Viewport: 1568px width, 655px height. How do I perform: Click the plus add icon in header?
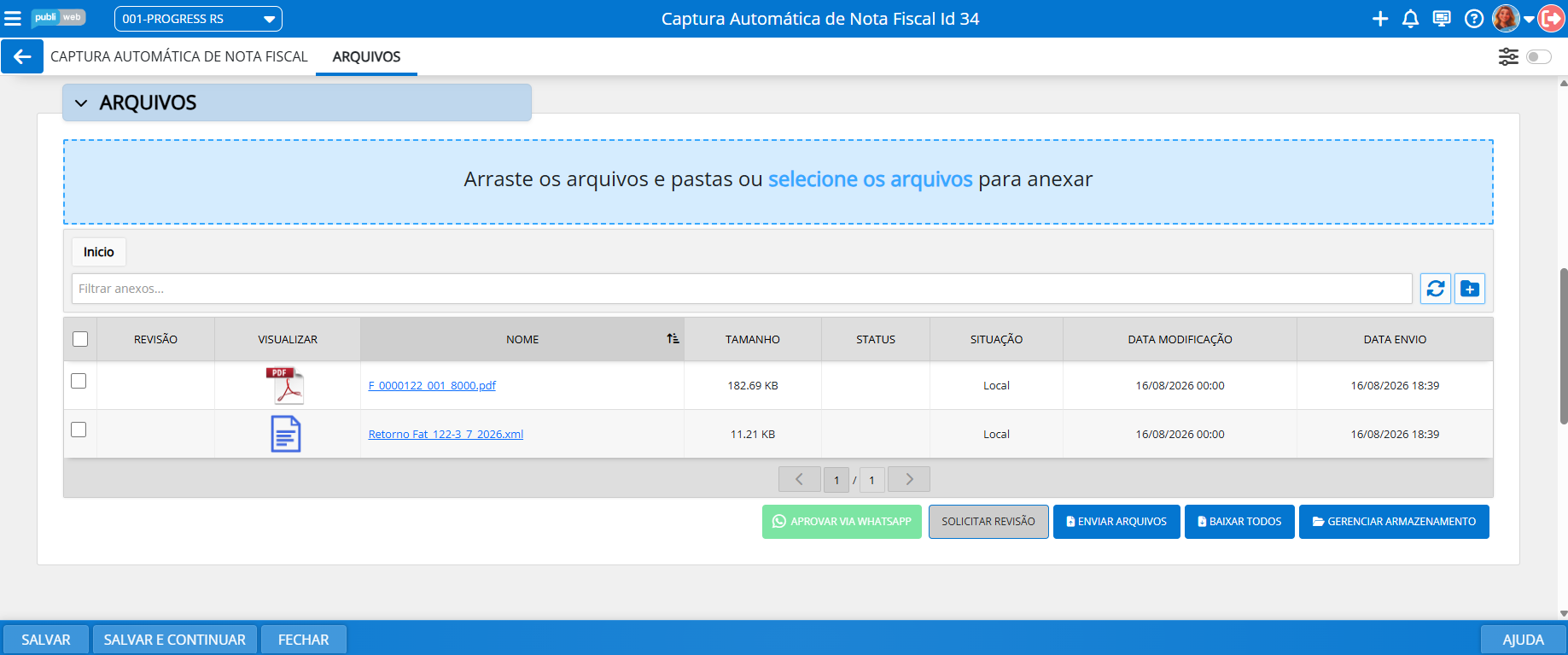click(1380, 19)
